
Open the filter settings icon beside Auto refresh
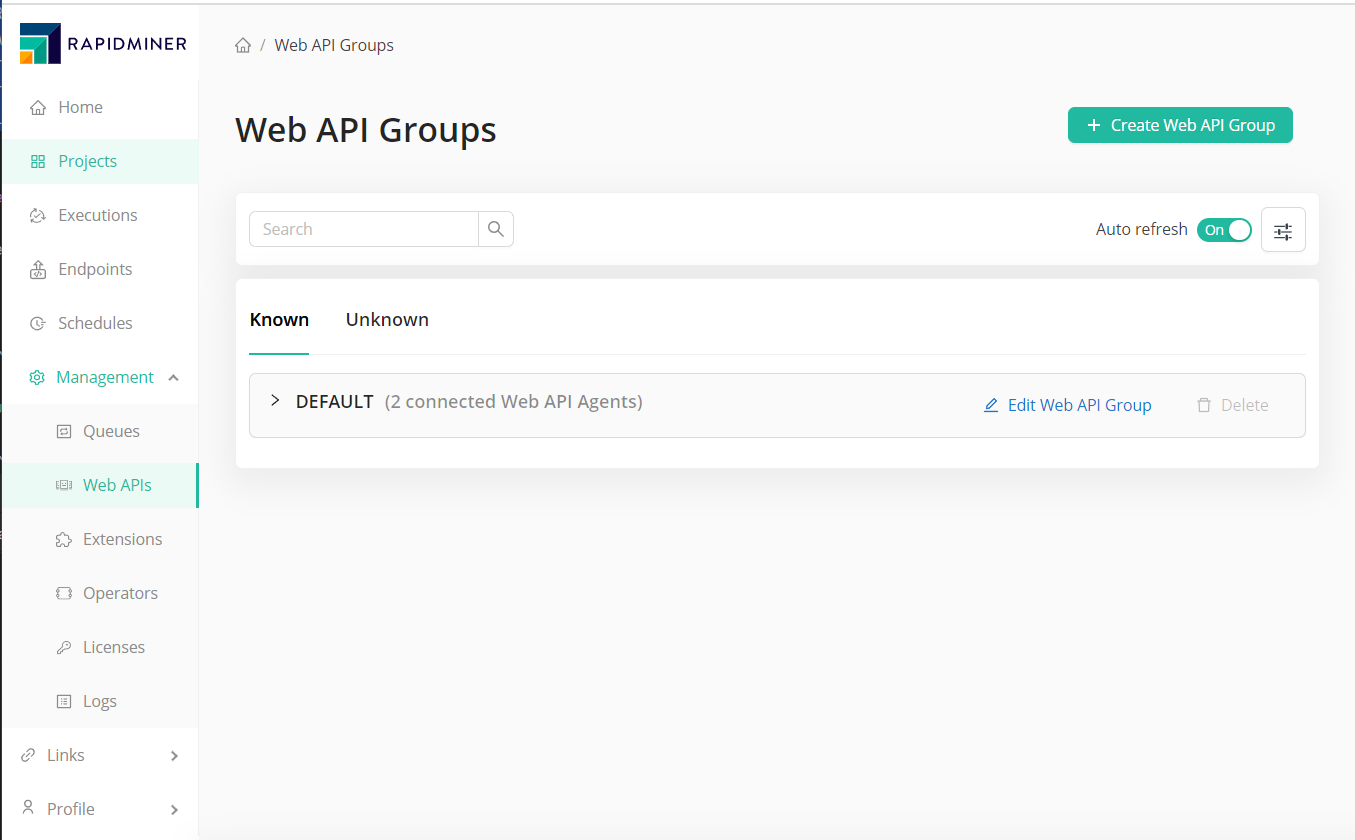pos(1283,229)
